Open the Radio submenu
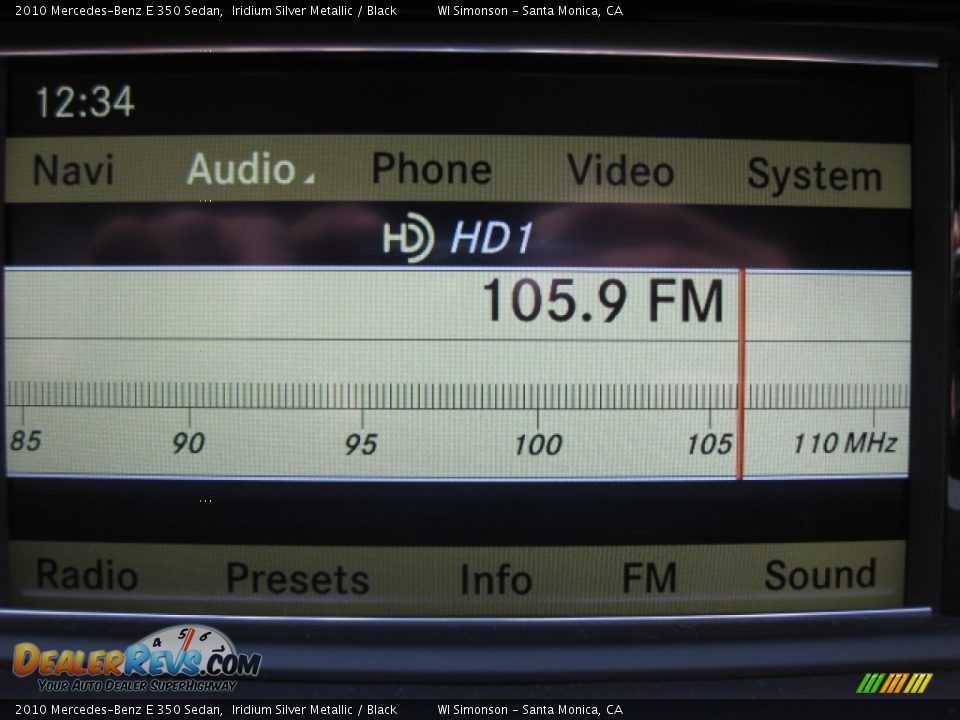This screenshot has width=960, height=720. coord(87,574)
